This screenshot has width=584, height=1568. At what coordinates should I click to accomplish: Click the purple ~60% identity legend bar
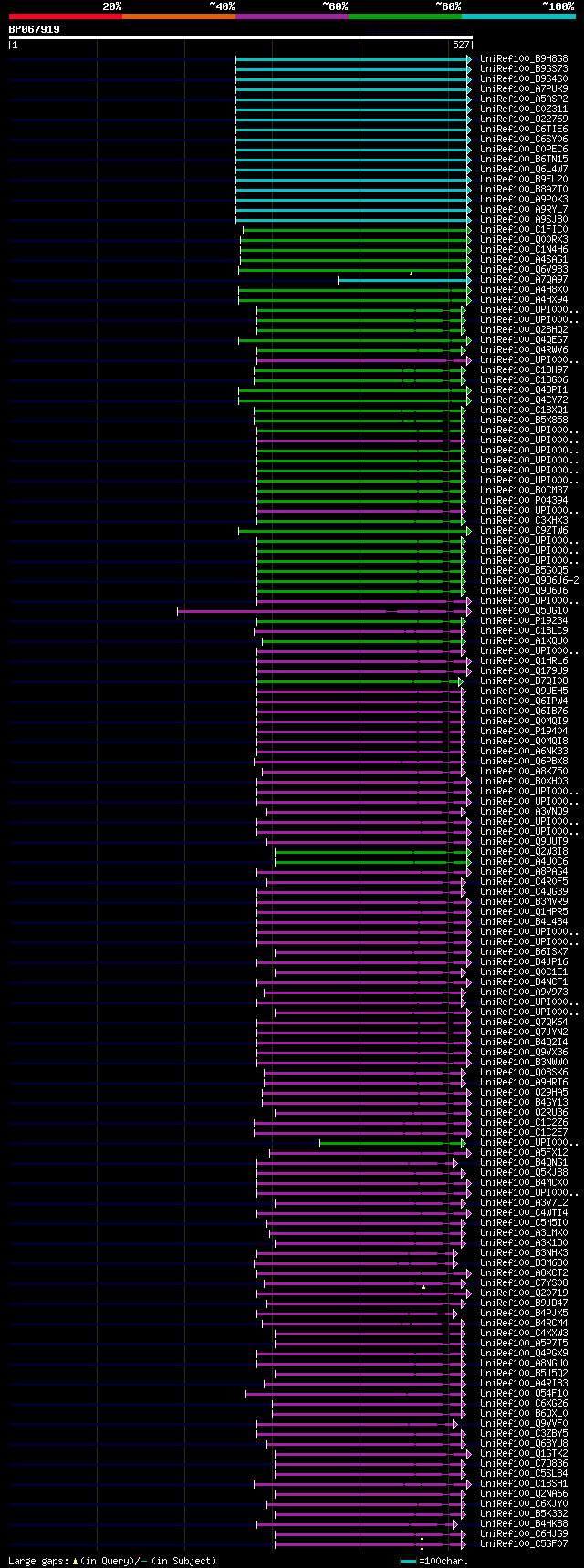pos(292,16)
